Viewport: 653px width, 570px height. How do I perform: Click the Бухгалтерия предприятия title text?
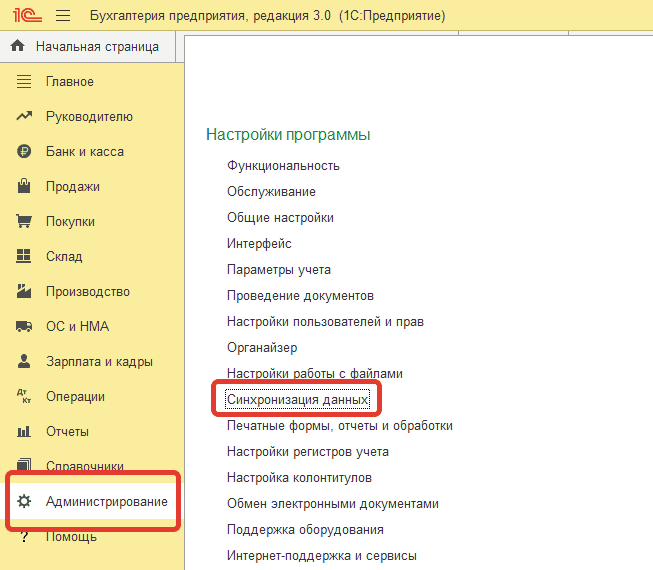point(267,16)
